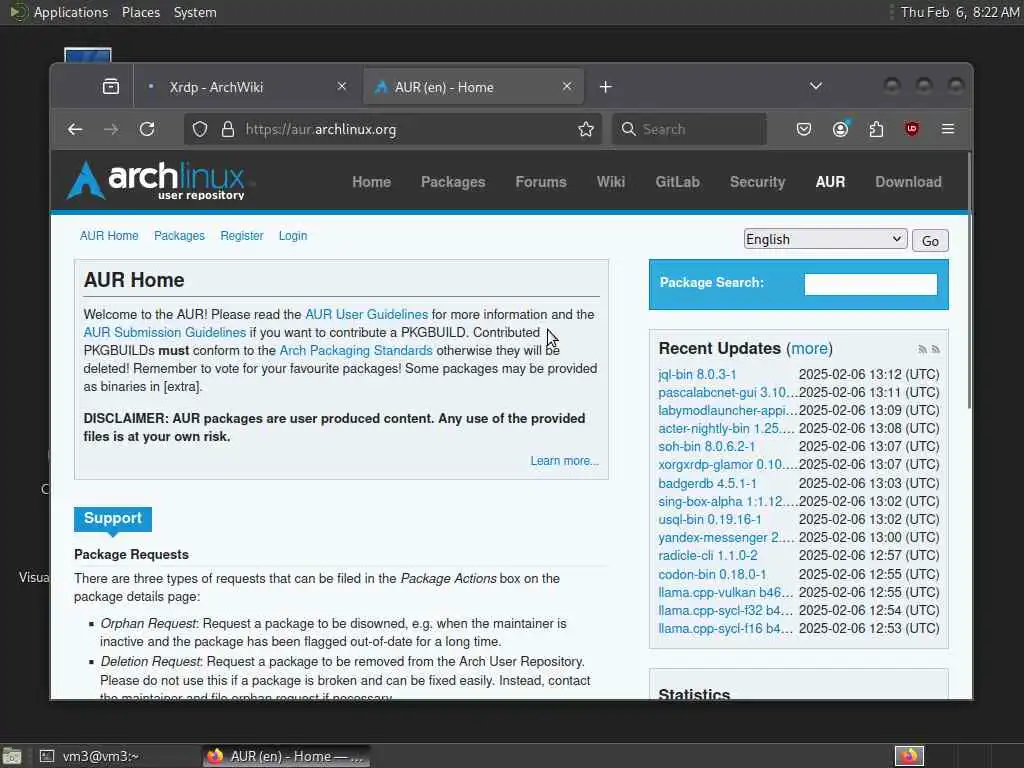The width and height of the screenshot is (1024, 768).
Task: Click the Learn more... link
Action: [x=564, y=461]
